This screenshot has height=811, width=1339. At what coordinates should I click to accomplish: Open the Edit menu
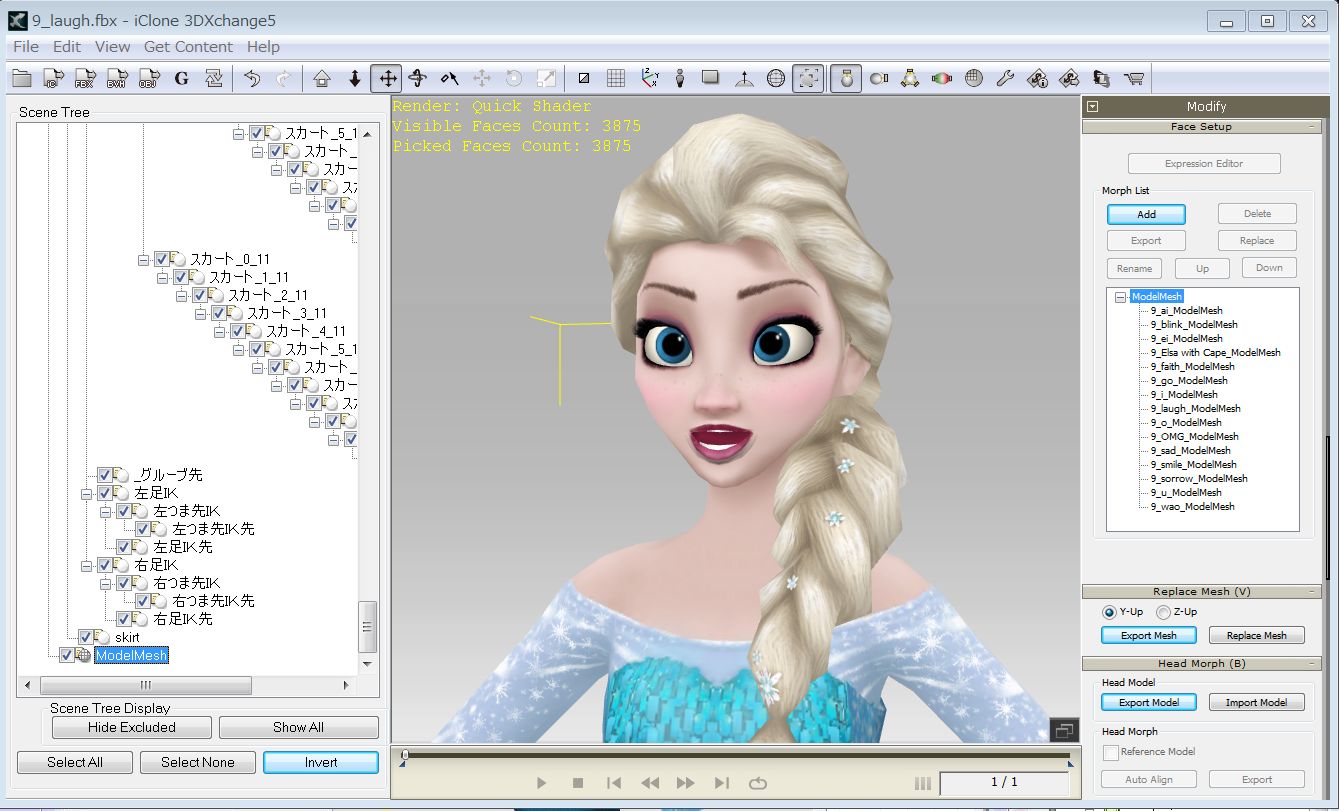click(67, 47)
